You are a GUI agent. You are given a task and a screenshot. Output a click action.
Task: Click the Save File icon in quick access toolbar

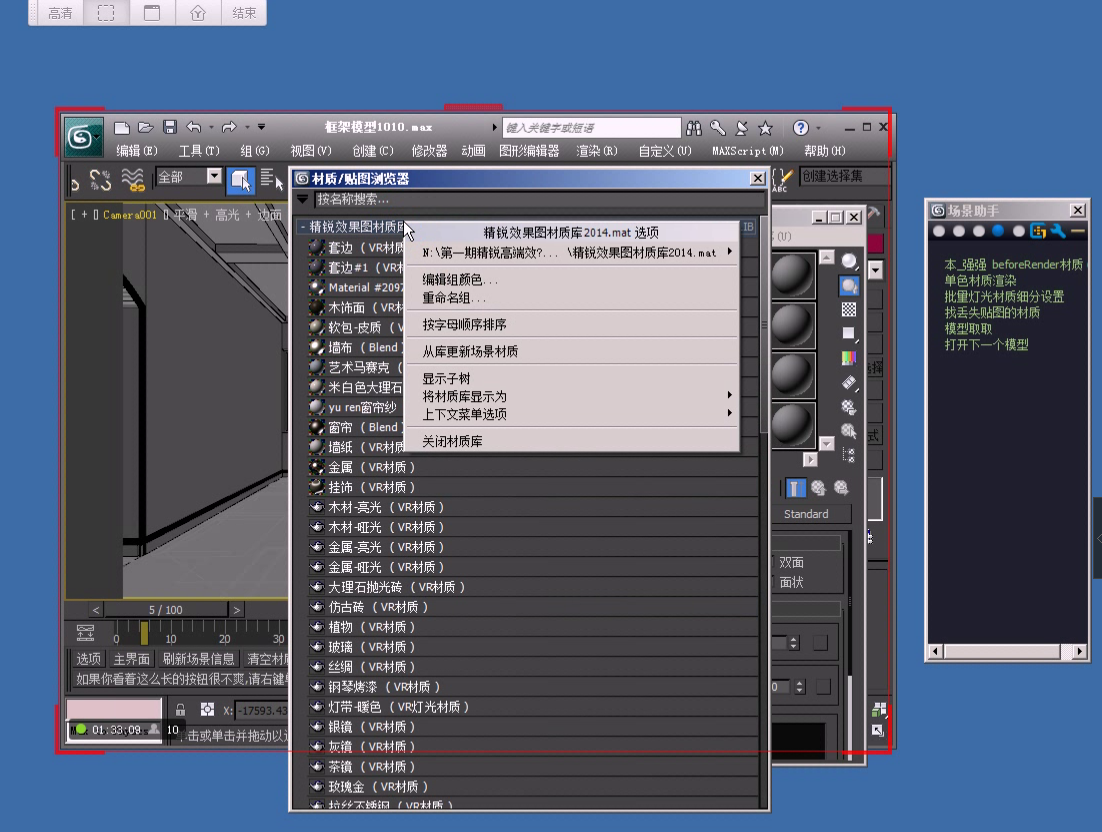(x=170, y=127)
